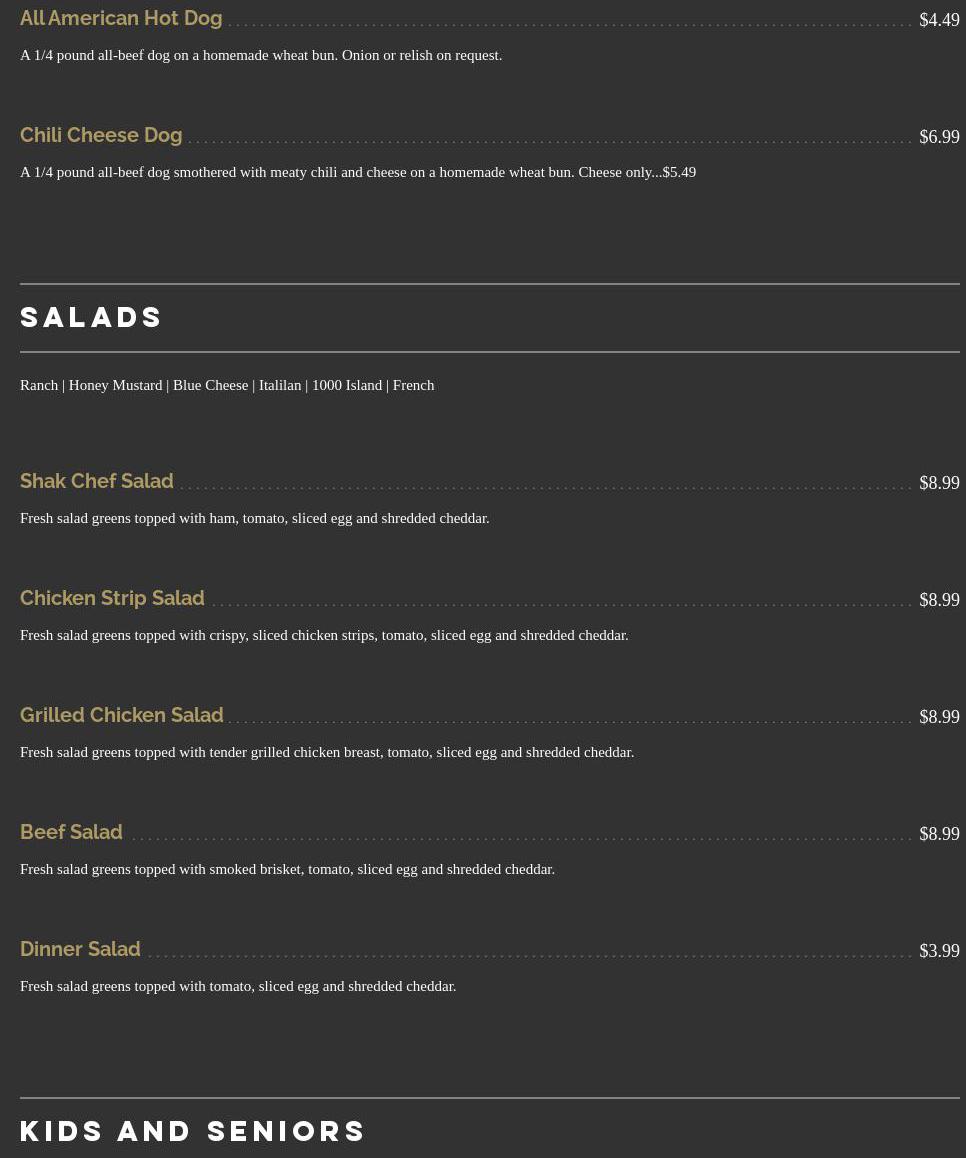Open the Shak Chef Salad item
The height and width of the screenshot is (1158, 966).
(97, 482)
